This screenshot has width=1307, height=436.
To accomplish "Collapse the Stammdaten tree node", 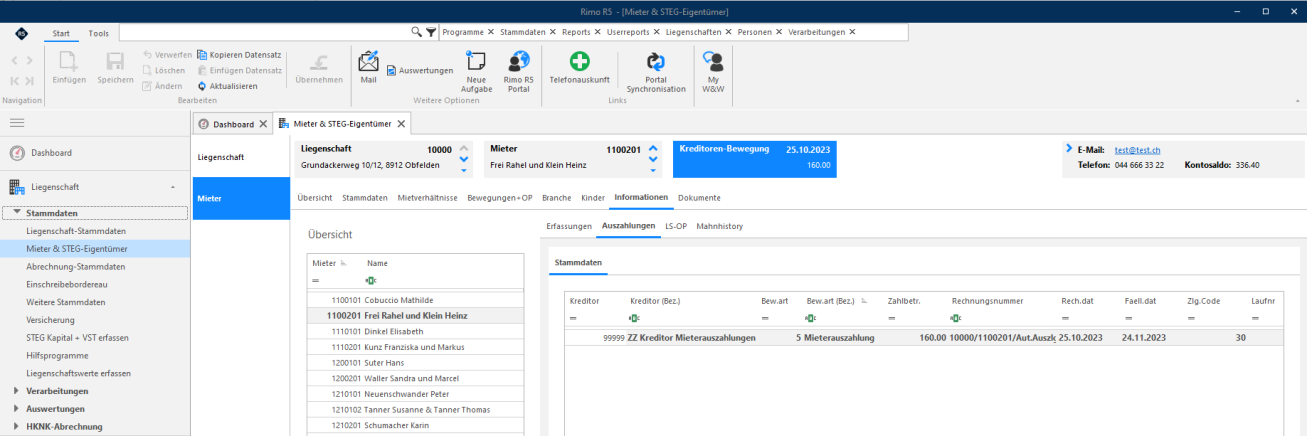I will pos(18,213).
